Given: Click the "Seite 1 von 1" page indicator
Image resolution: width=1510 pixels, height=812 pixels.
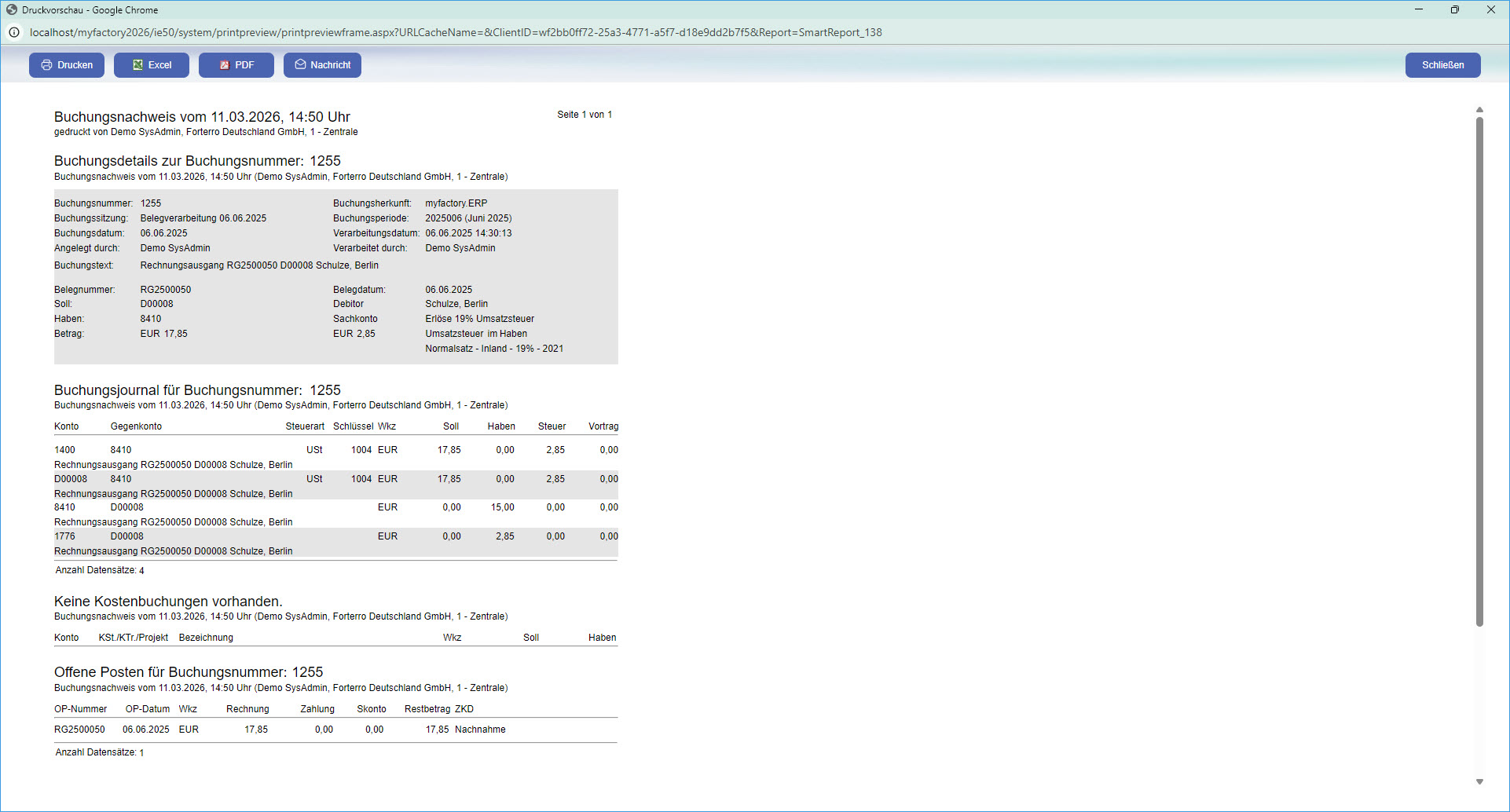Looking at the screenshot, I should coord(584,115).
